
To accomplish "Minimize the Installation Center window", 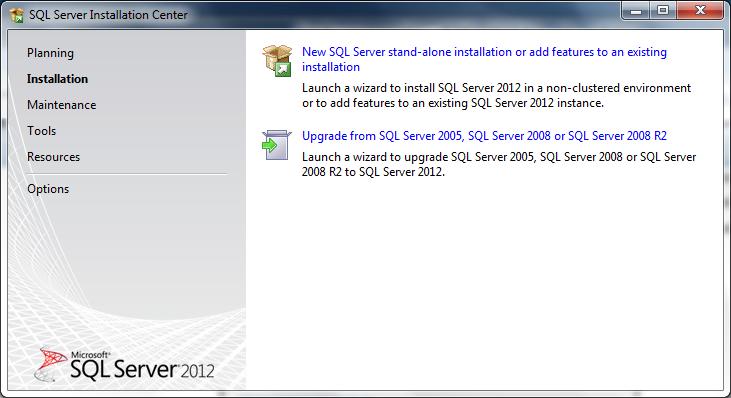I will pyautogui.click(x=635, y=11).
